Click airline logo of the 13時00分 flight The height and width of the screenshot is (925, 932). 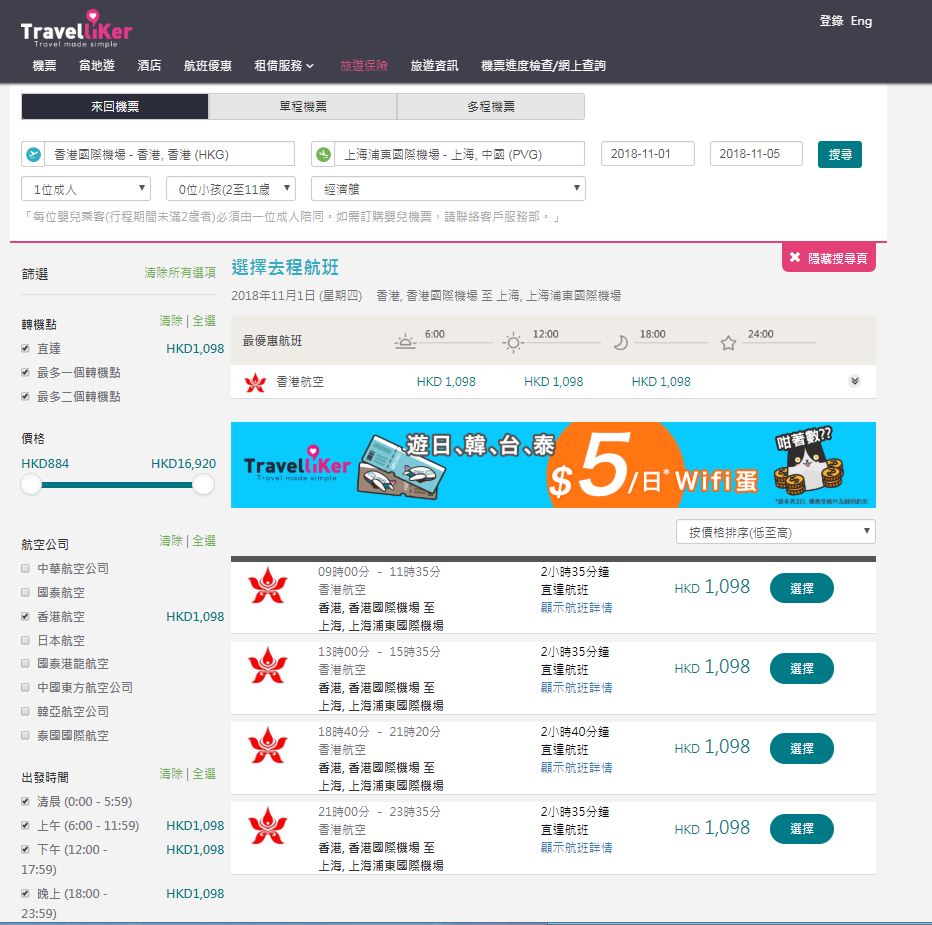(x=267, y=665)
